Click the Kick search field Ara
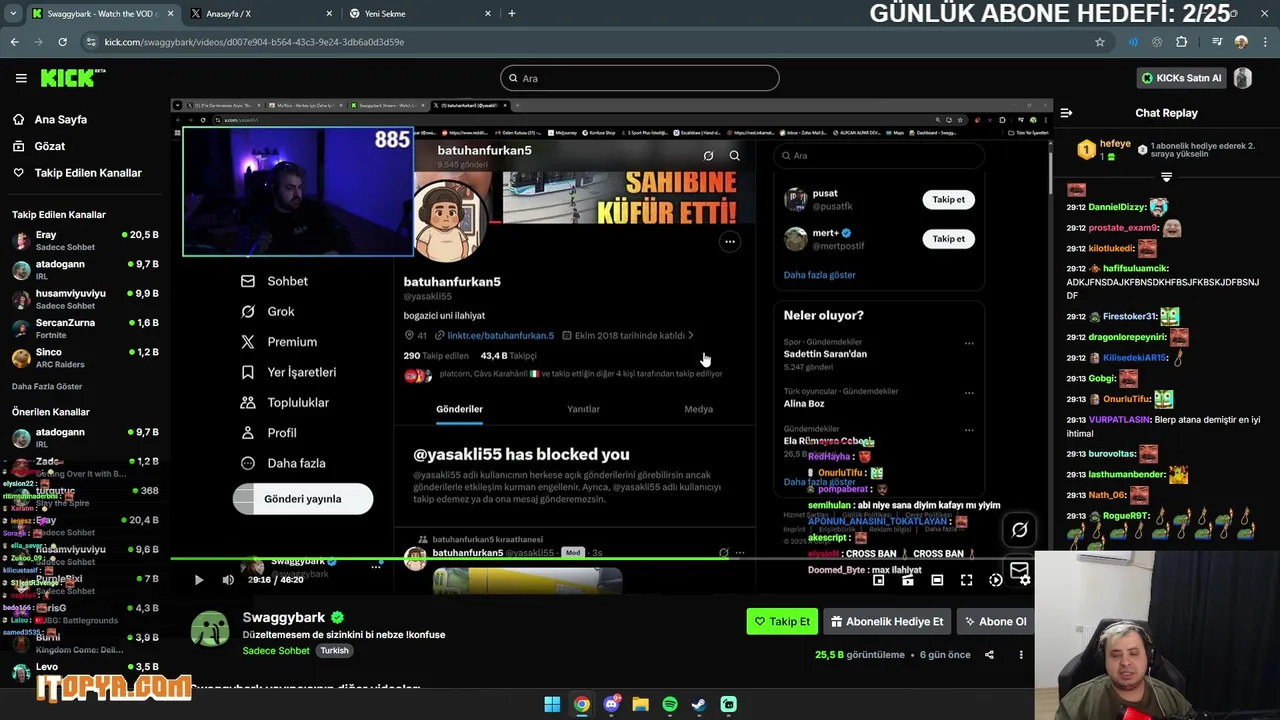1280x720 pixels. pyautogui.click(x=640, y=78)
